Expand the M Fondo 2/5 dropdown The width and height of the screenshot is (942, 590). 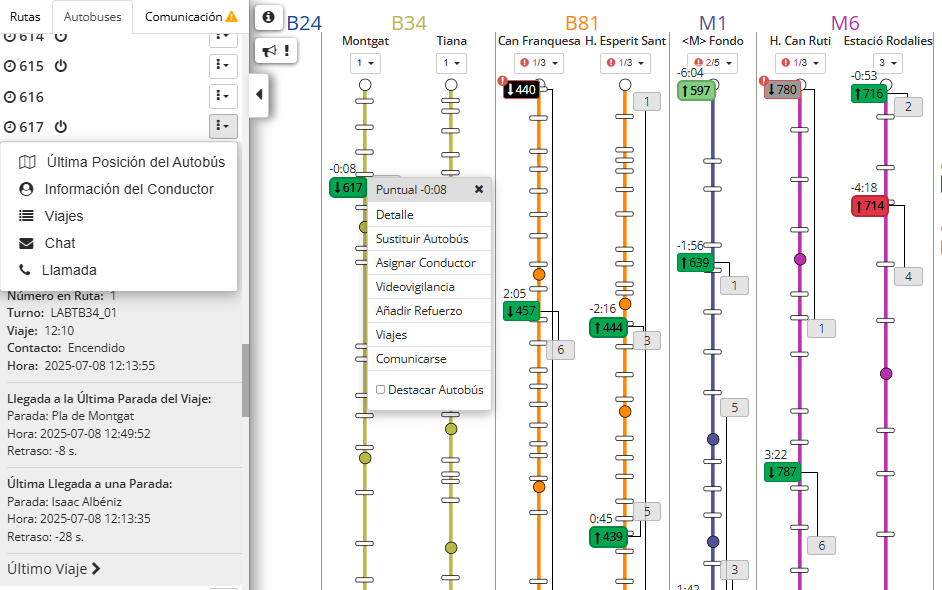point(712,63)
